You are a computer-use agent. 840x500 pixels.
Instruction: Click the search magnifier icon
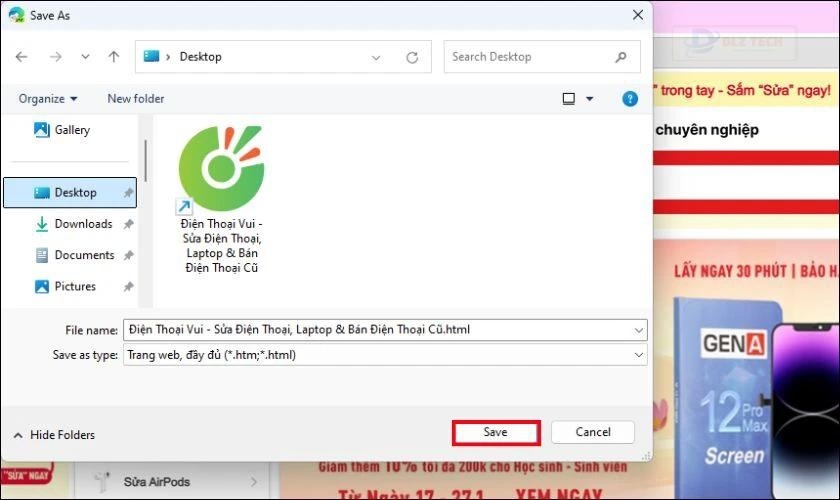(621, 57)
